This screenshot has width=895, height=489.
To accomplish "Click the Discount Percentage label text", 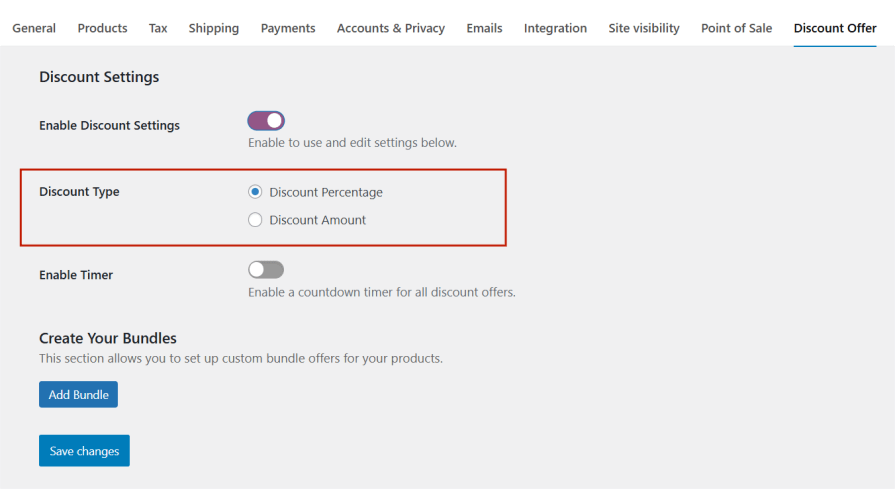I will tap(326, 192).
